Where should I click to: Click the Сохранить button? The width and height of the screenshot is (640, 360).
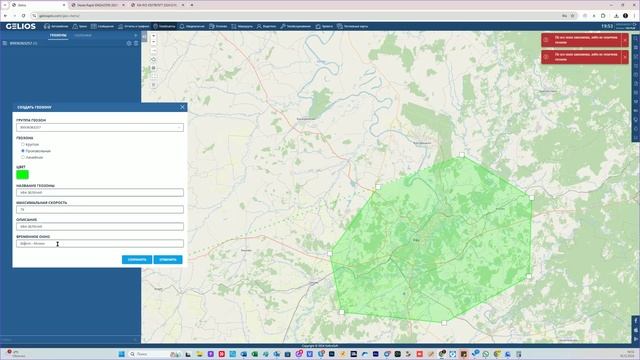click(137, 260)
